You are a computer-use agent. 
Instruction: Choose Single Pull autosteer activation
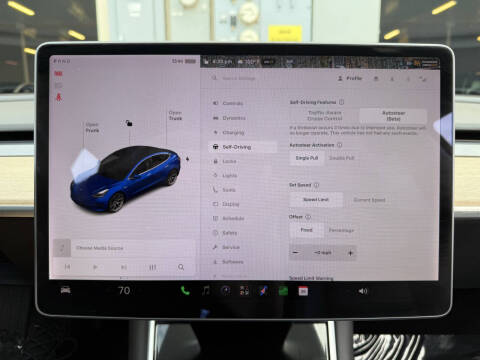[x=307, y=158]
